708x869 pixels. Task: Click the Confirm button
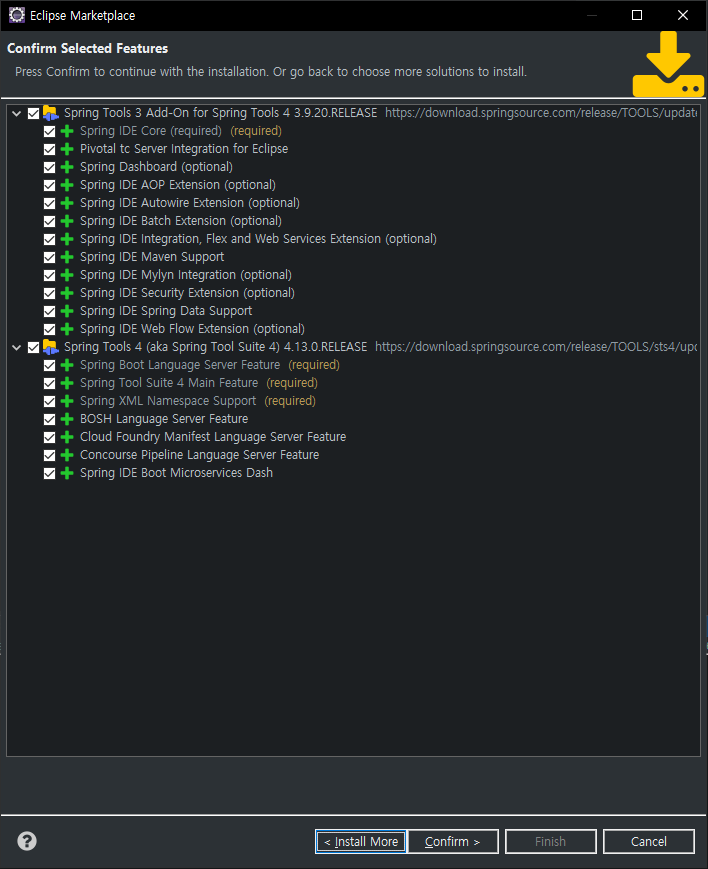[453, 841]
